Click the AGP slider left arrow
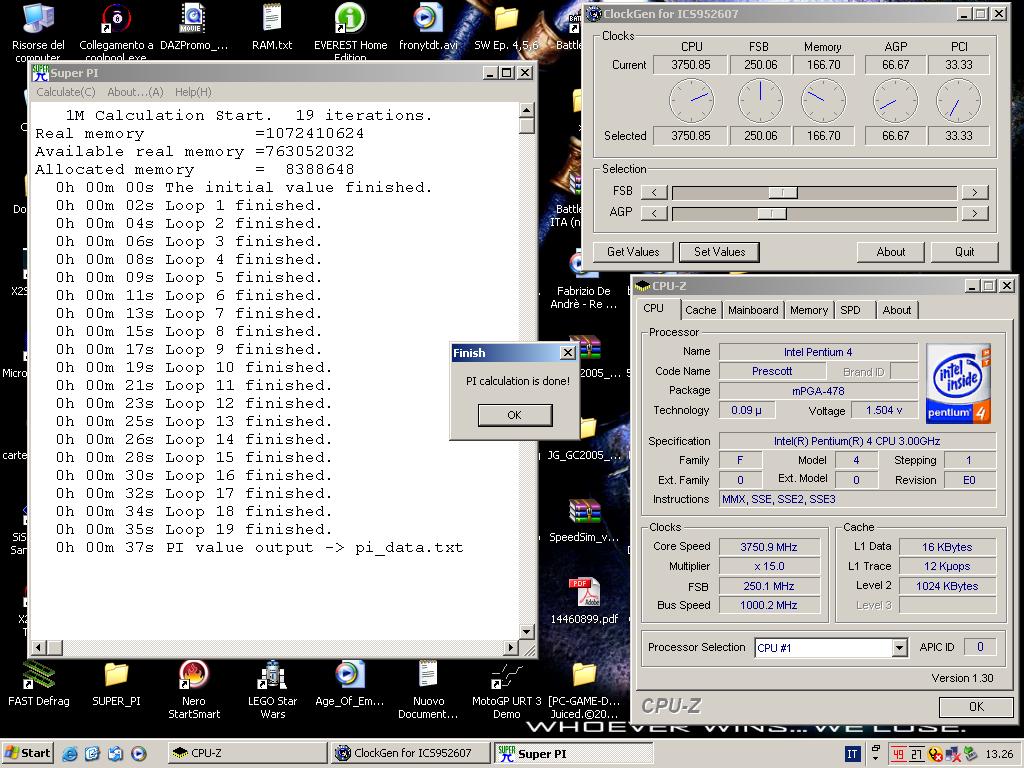Viewport: 1024px width, 768px height. coord(654,213)
